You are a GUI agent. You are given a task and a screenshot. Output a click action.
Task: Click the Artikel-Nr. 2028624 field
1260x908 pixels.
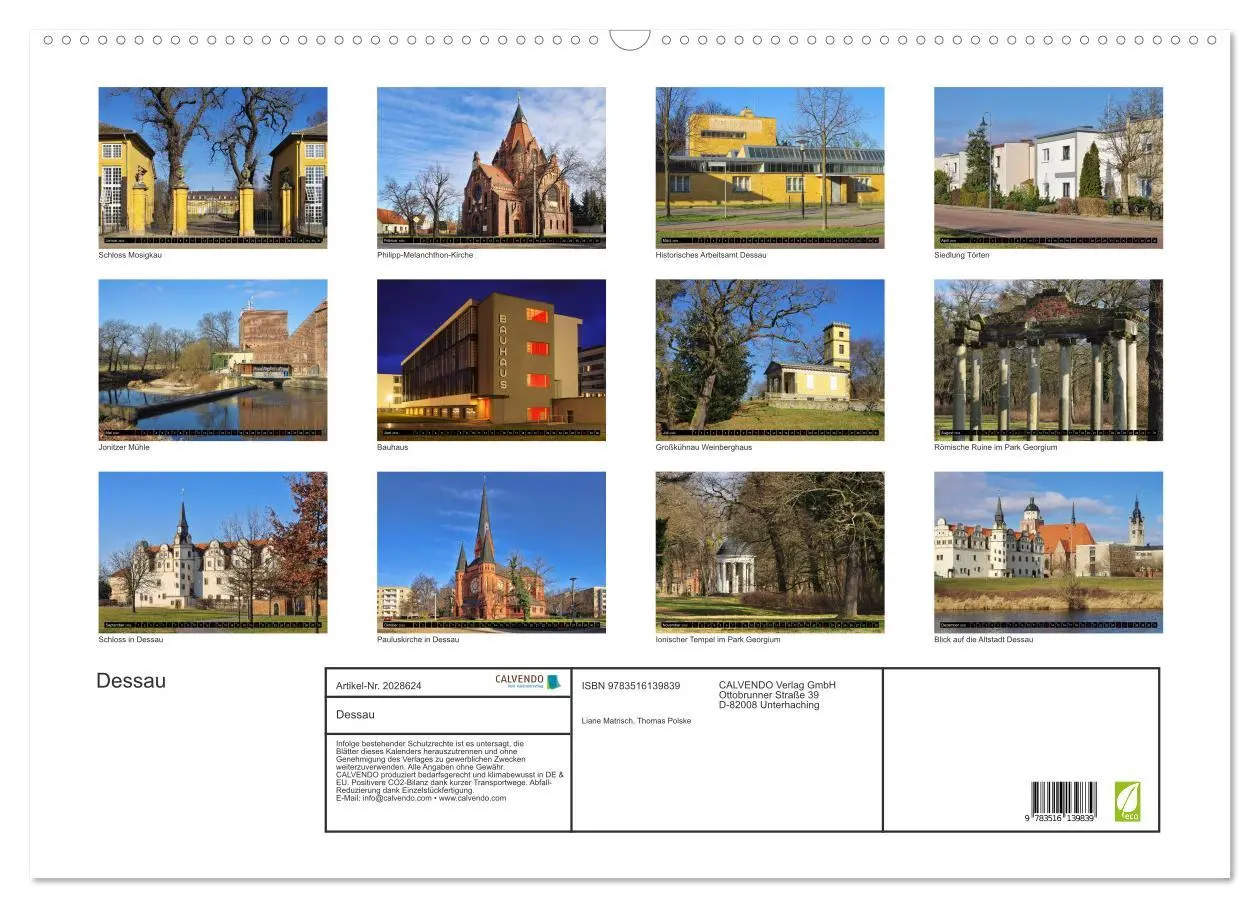(379, 684)
